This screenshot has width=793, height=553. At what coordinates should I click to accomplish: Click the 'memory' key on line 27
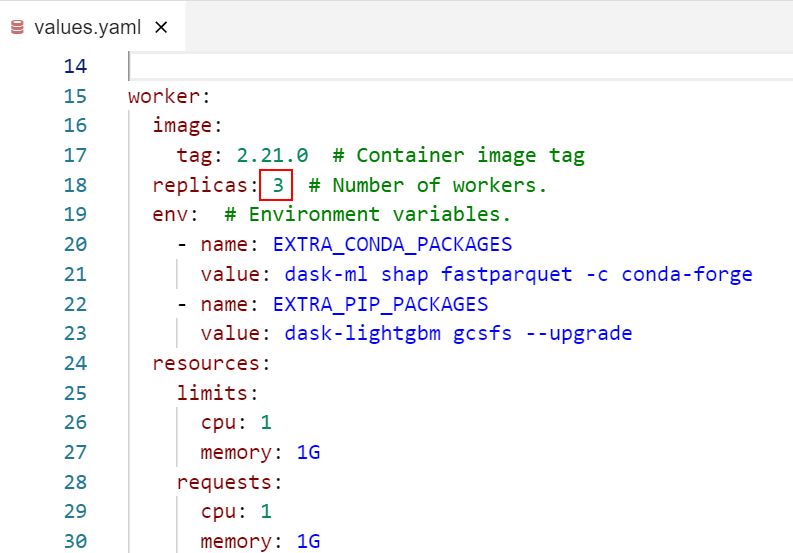pos(236,453)
